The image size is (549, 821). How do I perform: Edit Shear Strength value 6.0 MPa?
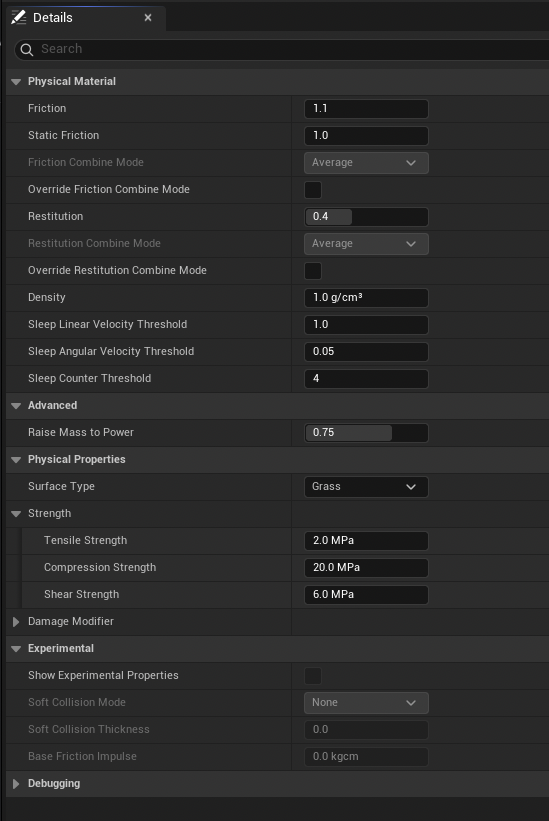(366, 594)
